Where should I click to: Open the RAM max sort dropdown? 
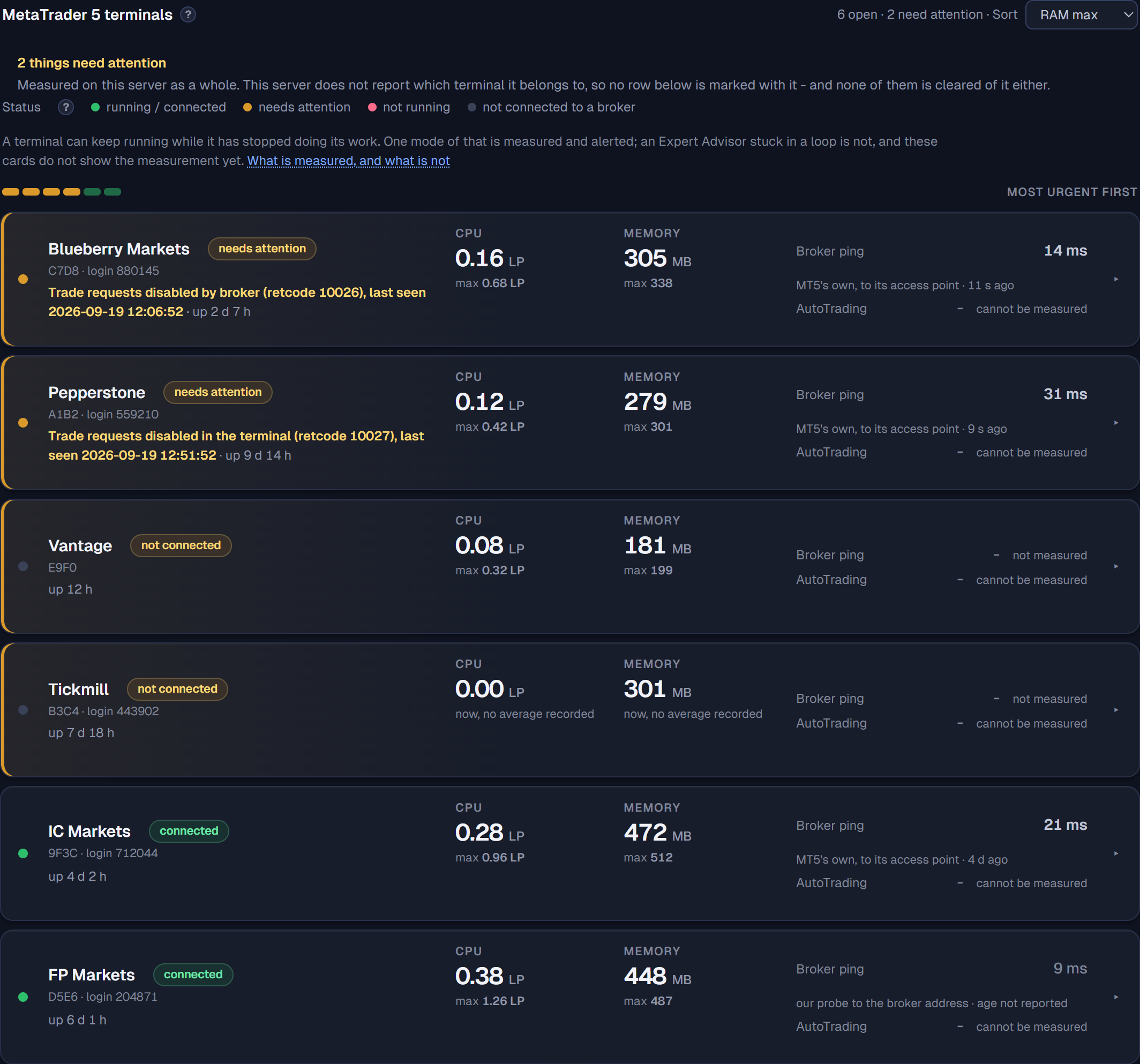tap(1081, 15)
